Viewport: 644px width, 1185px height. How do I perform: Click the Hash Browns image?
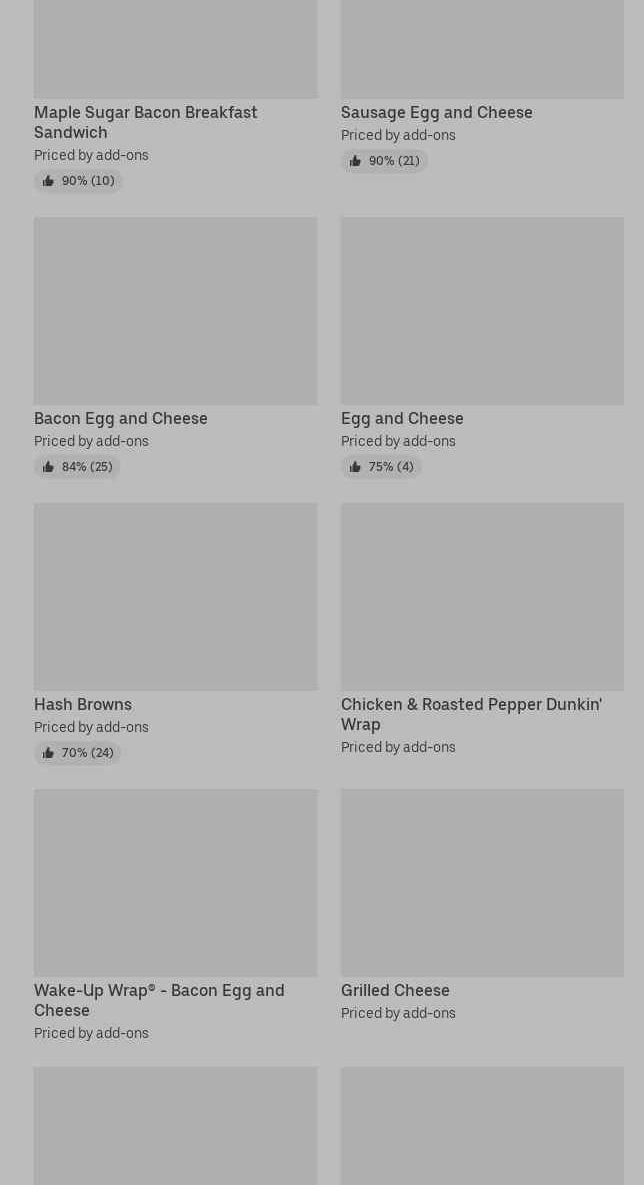[175, 597]
